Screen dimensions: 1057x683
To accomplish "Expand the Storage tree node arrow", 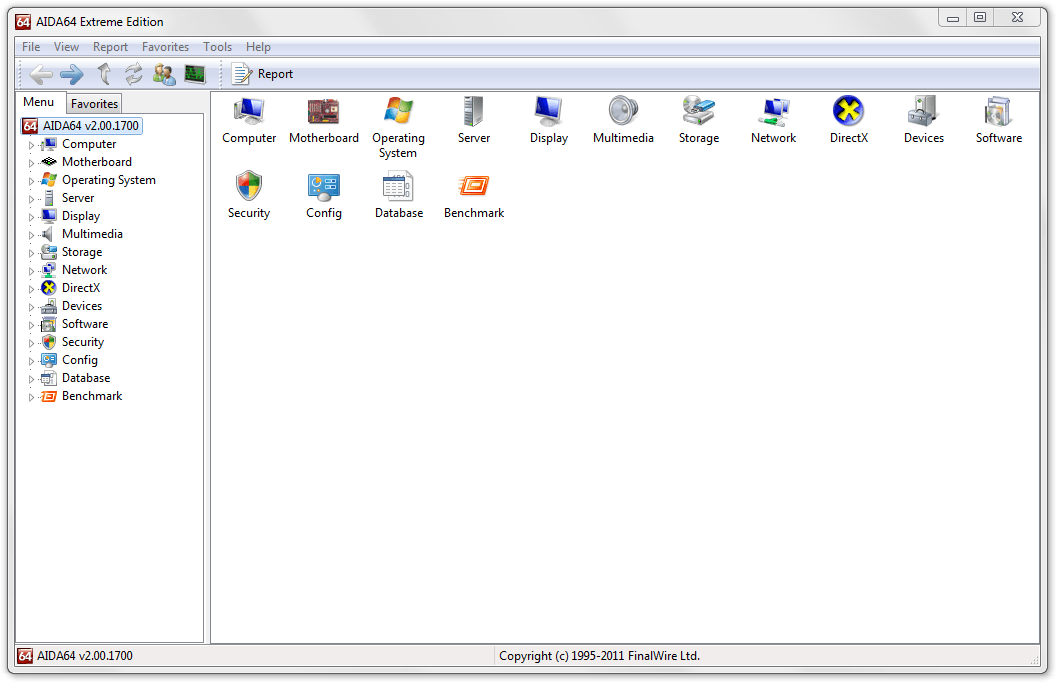I will [x=31, y=253].
